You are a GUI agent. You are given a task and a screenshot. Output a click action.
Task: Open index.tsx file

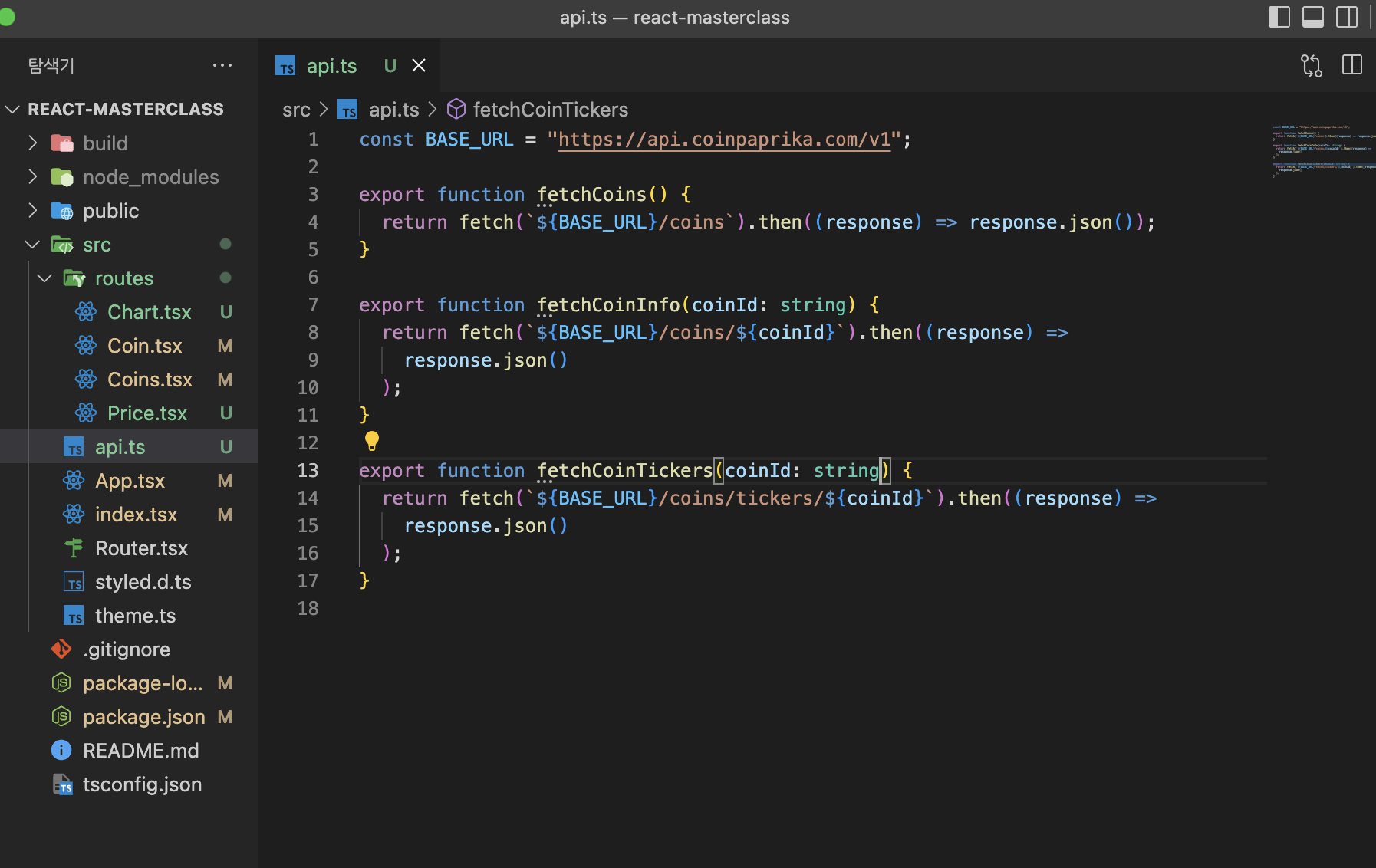coord(137,515)
